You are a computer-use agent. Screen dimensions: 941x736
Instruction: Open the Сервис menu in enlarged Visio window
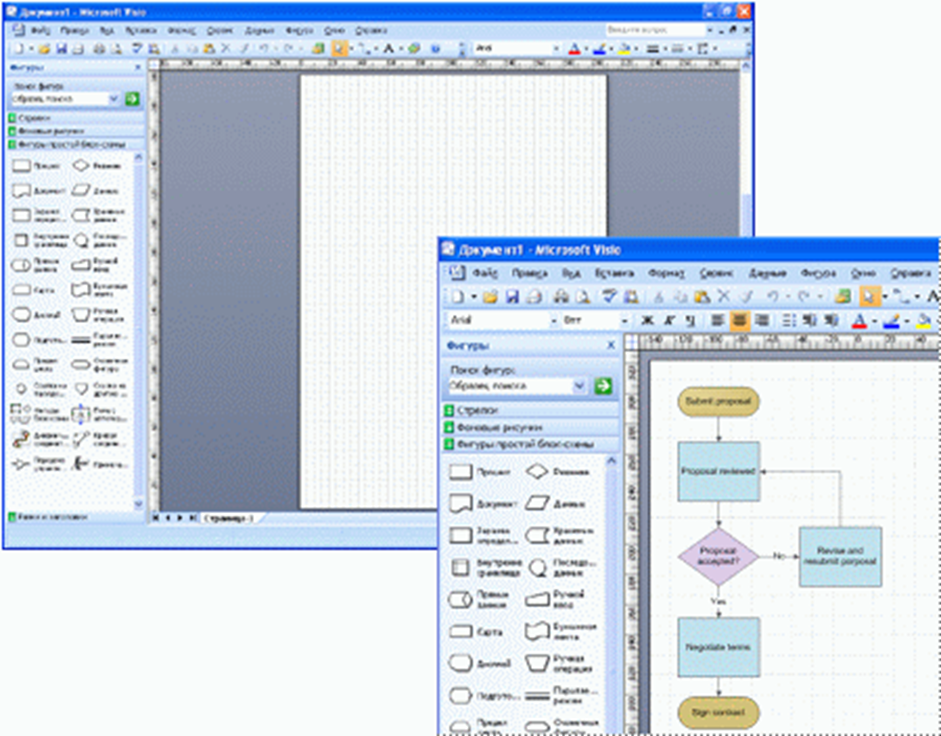tap(716, 273)
